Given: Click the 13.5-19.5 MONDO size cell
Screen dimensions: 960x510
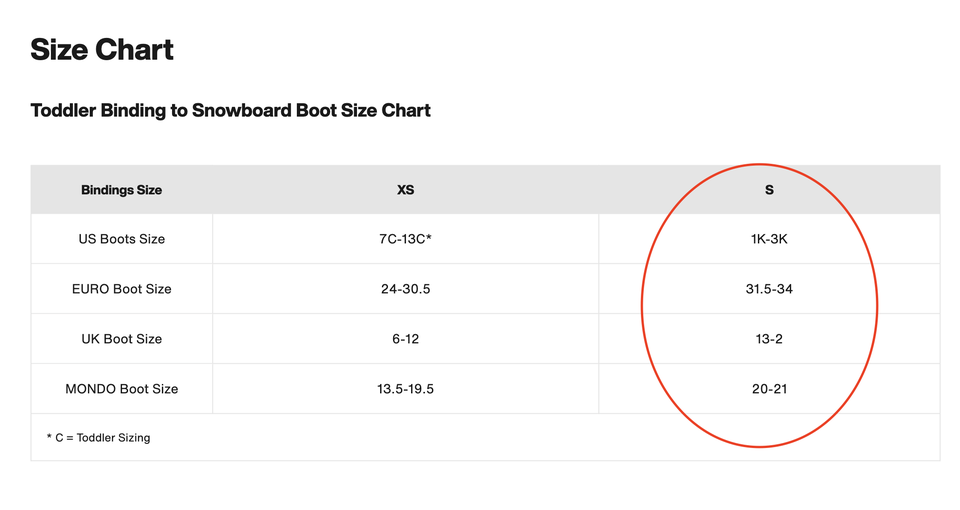Looking at the screenshot, I should pyautogui.click(x=405, y=388).
